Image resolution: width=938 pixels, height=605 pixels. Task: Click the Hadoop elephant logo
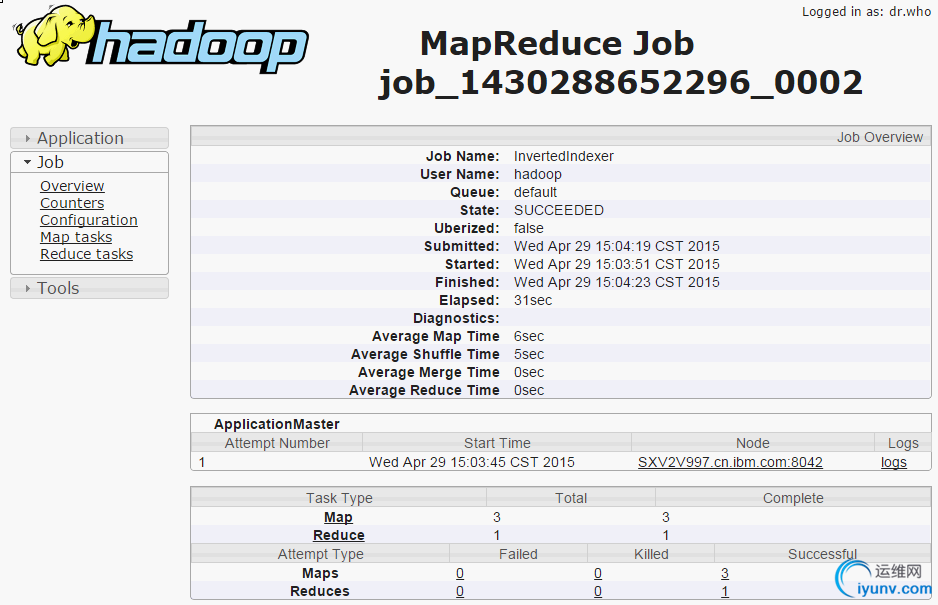coord(160,39)
